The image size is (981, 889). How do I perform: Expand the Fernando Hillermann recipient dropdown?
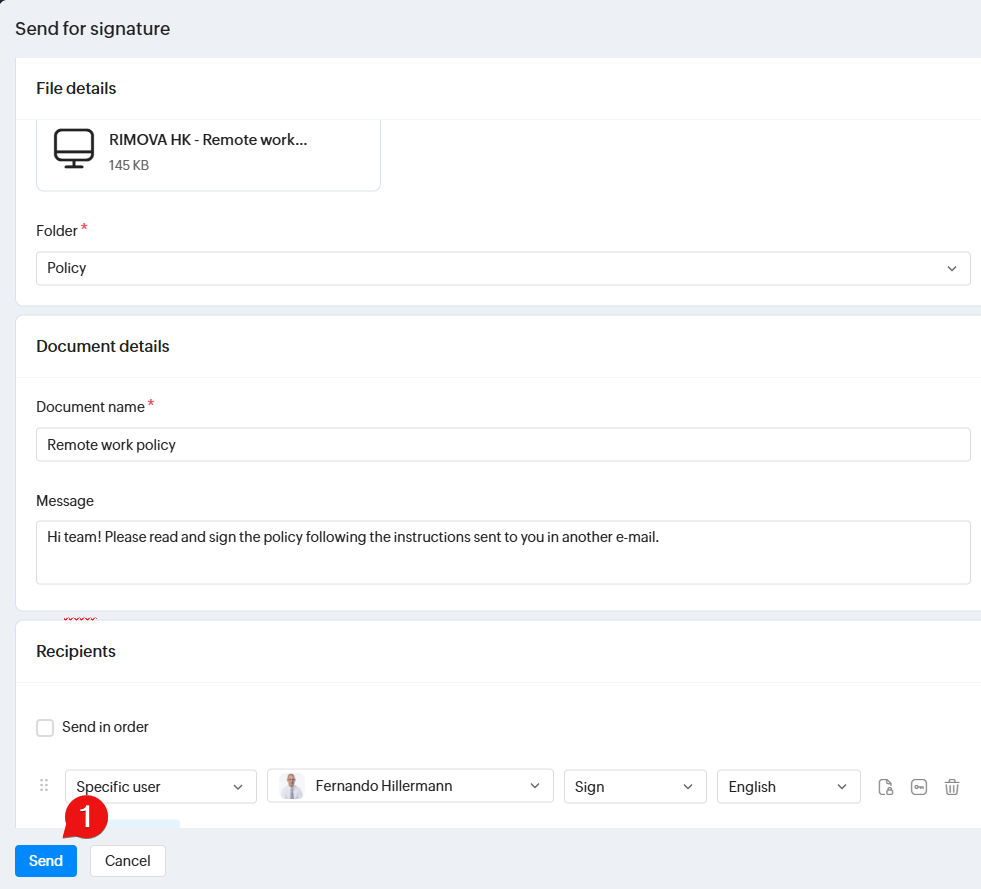point(410,786)
